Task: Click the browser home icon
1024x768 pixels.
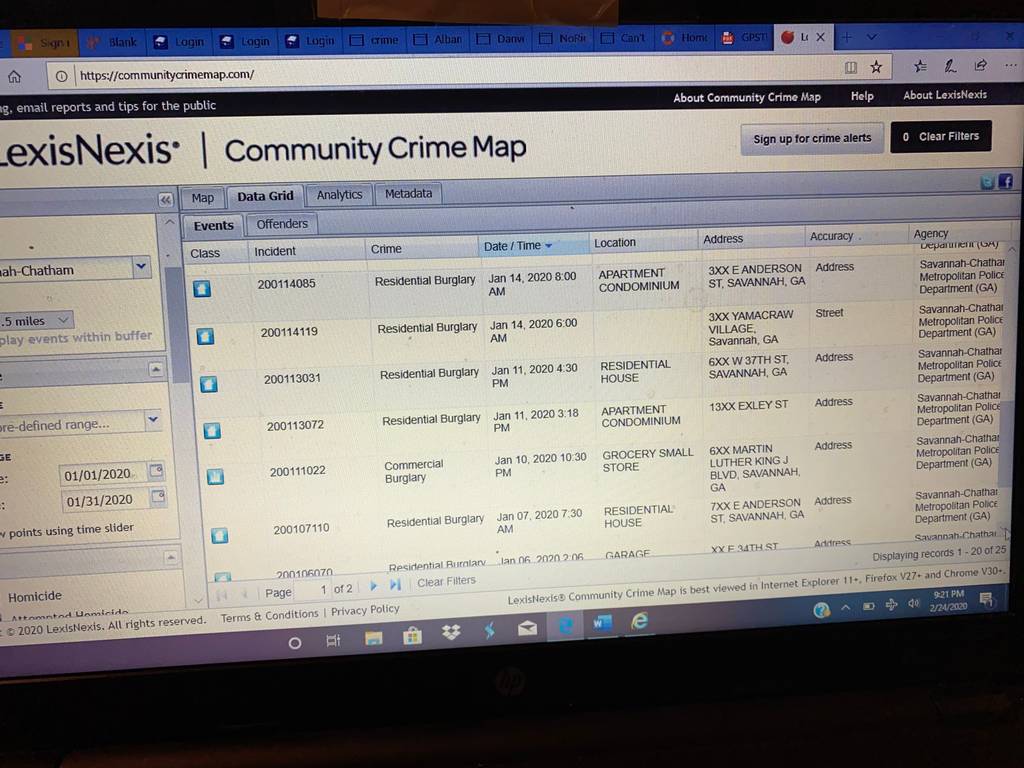Action: [14, 77]
